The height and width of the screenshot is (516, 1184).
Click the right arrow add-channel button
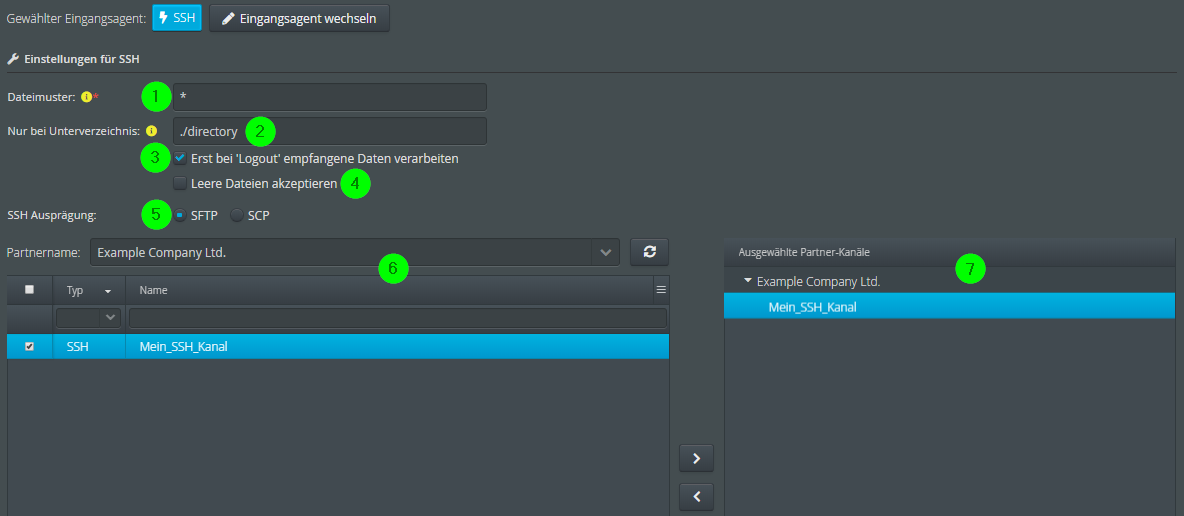tap(696, 458)
